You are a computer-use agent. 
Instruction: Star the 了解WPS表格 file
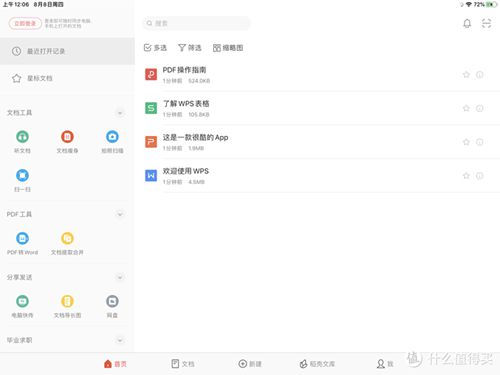[x=466, y=108]
